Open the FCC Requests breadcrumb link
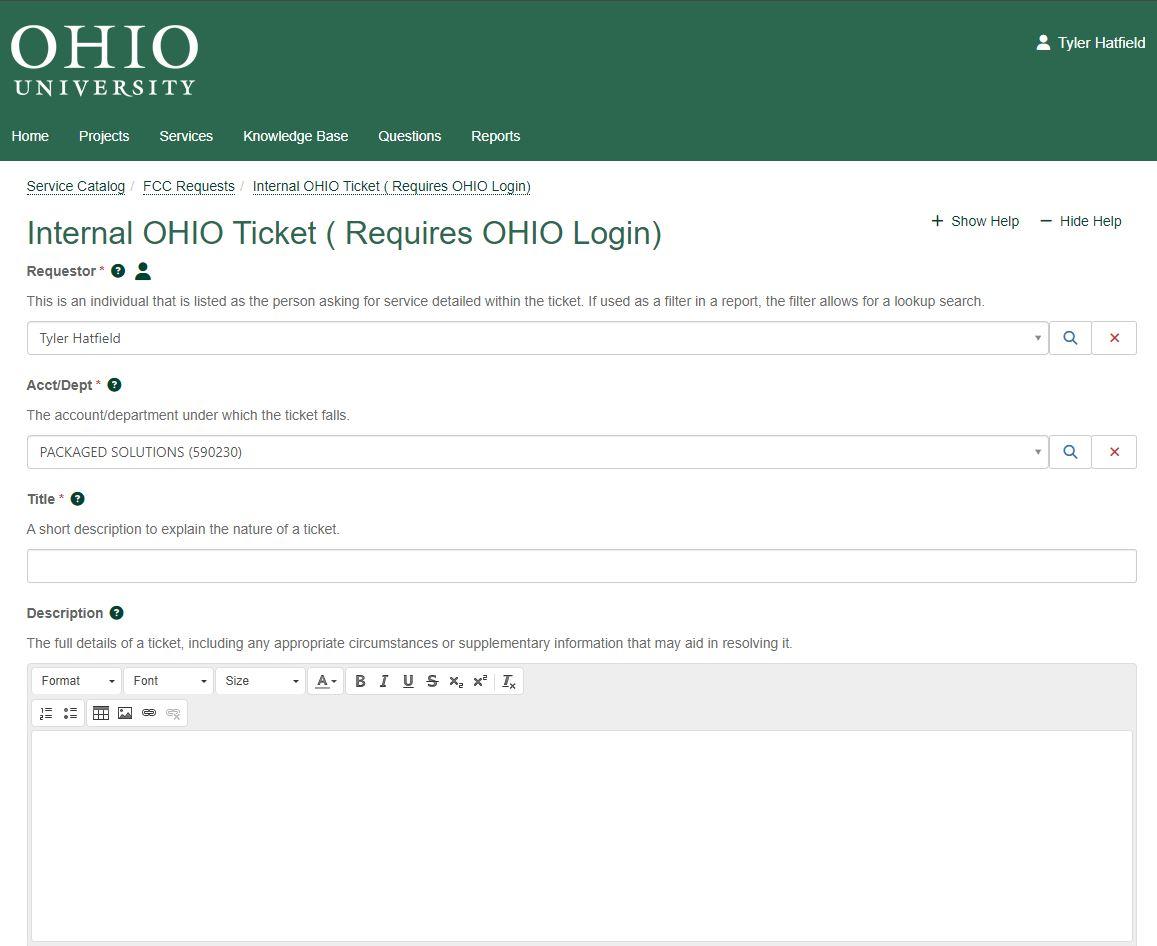Viewport: 1157px width, 946px height. (188, 186)
